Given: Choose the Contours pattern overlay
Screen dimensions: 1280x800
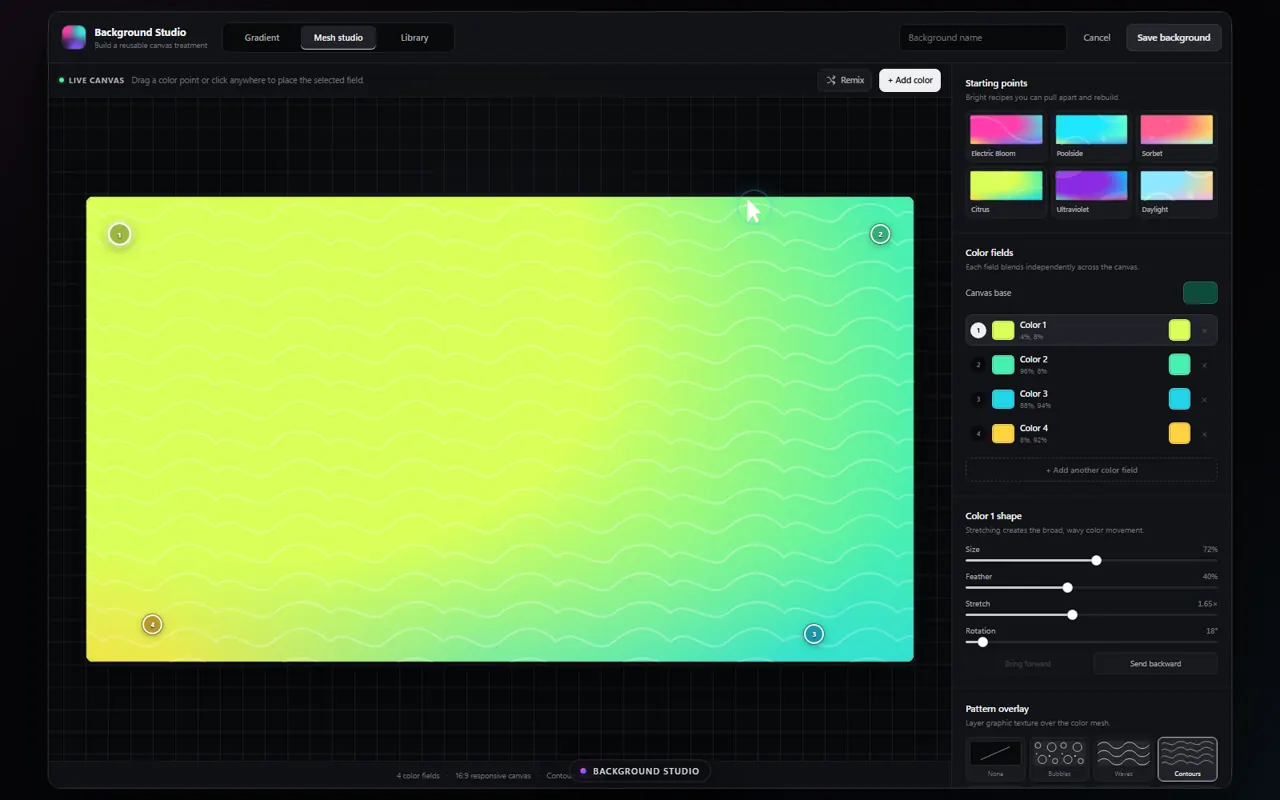Looking at the screenshot, I should (1187, 759).
